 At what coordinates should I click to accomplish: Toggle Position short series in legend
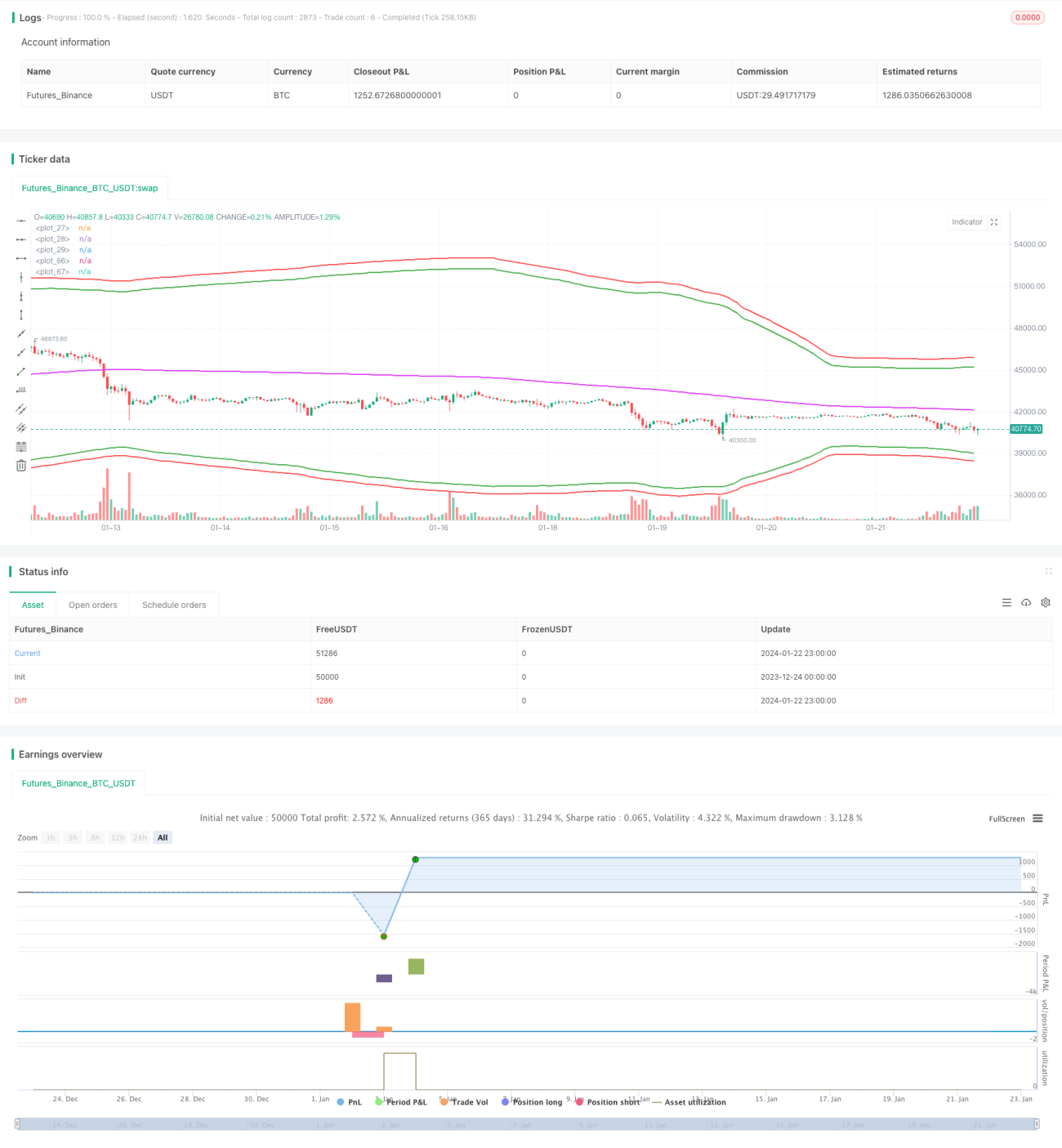608,1102
